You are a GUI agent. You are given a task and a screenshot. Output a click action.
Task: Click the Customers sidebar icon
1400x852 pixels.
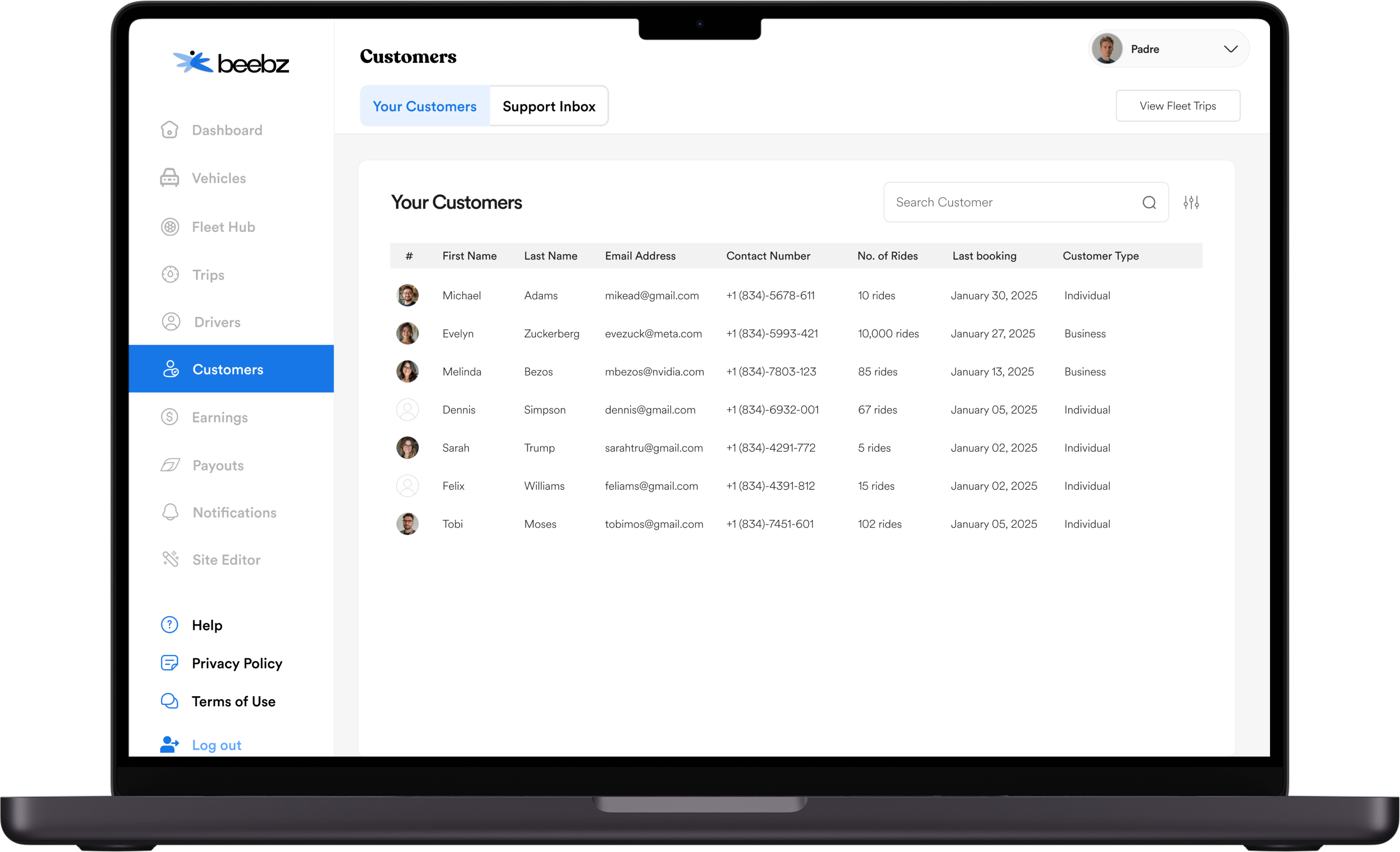pyautogui.click(x=171, y=369)
